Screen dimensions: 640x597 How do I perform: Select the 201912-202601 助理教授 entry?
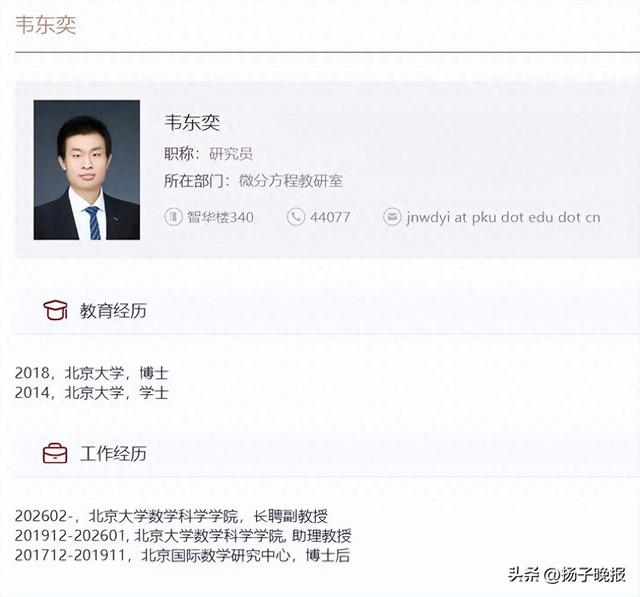pyautogui.click(x=183, y=536)
